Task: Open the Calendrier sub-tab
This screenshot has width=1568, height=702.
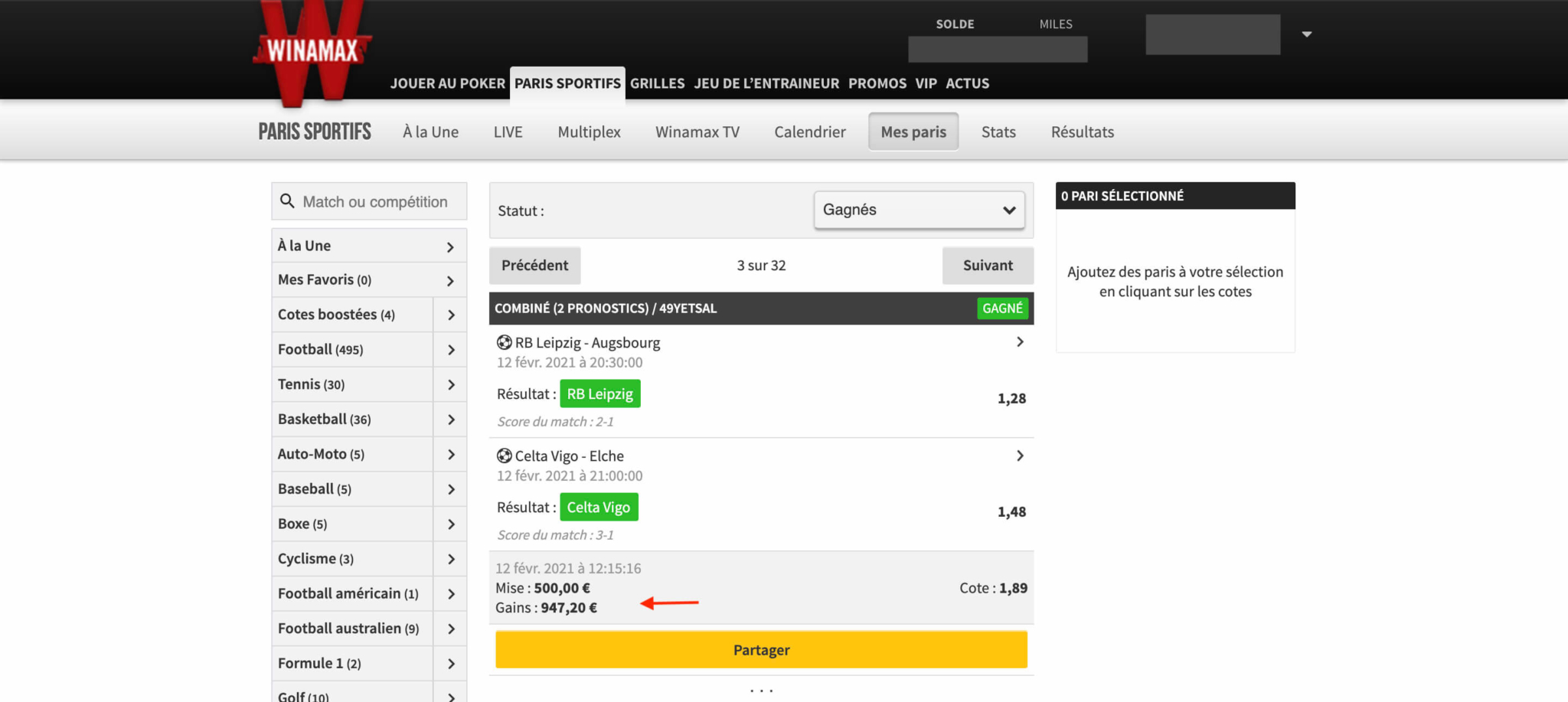Action: pos(810,132)
